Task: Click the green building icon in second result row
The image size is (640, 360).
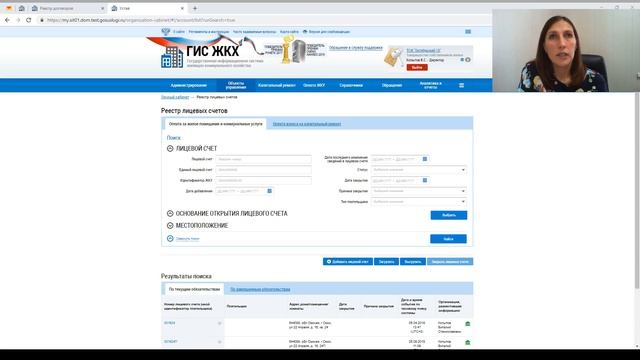Action: [468, 342]
